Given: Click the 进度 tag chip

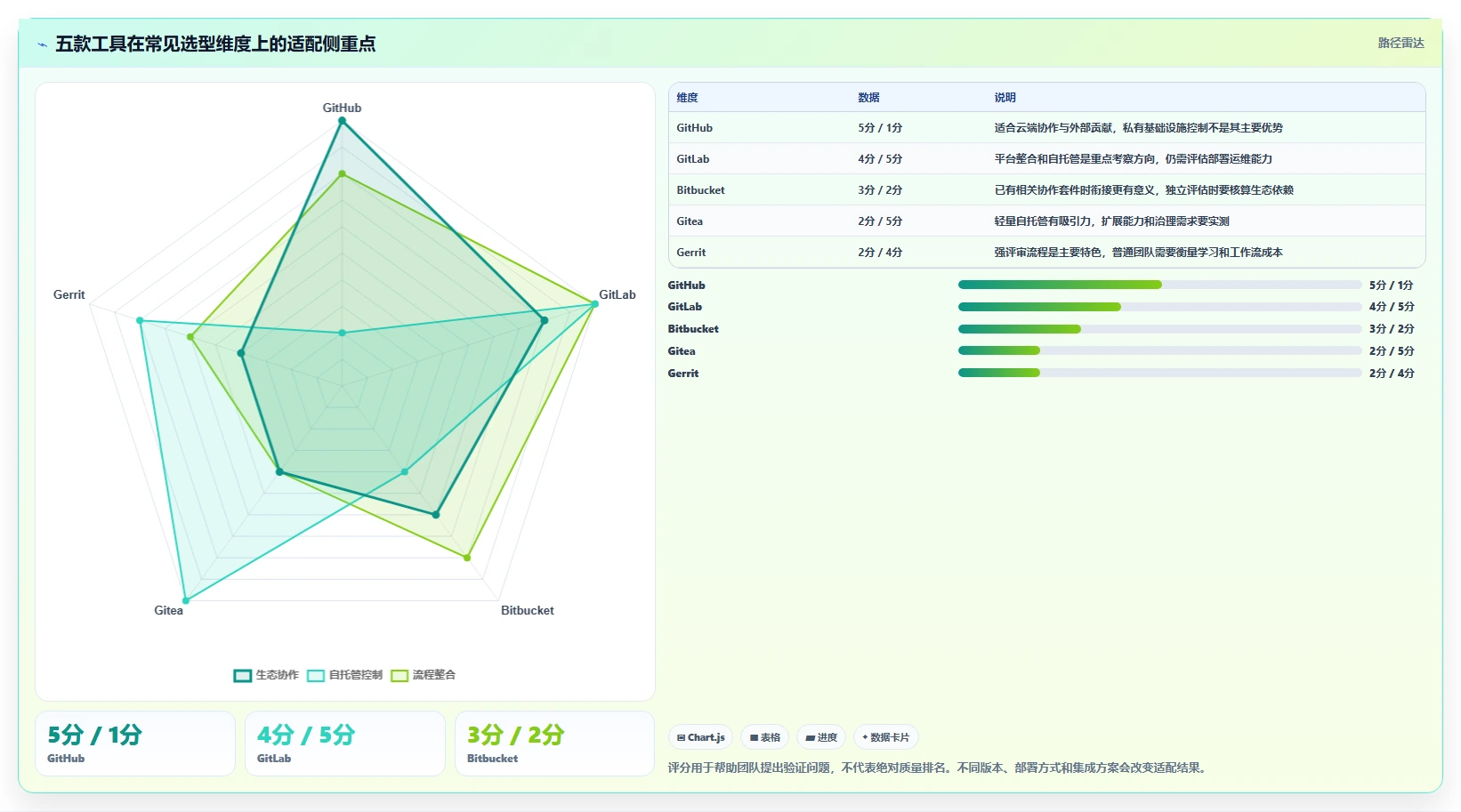Looking at the screenshot, I should [x=821, y=737].
